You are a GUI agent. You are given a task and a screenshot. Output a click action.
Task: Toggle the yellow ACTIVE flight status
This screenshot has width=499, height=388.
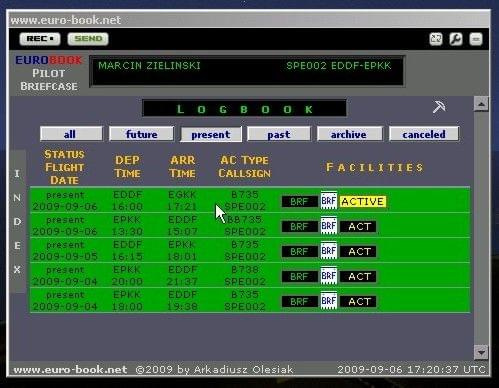click(x=363, y=201)
